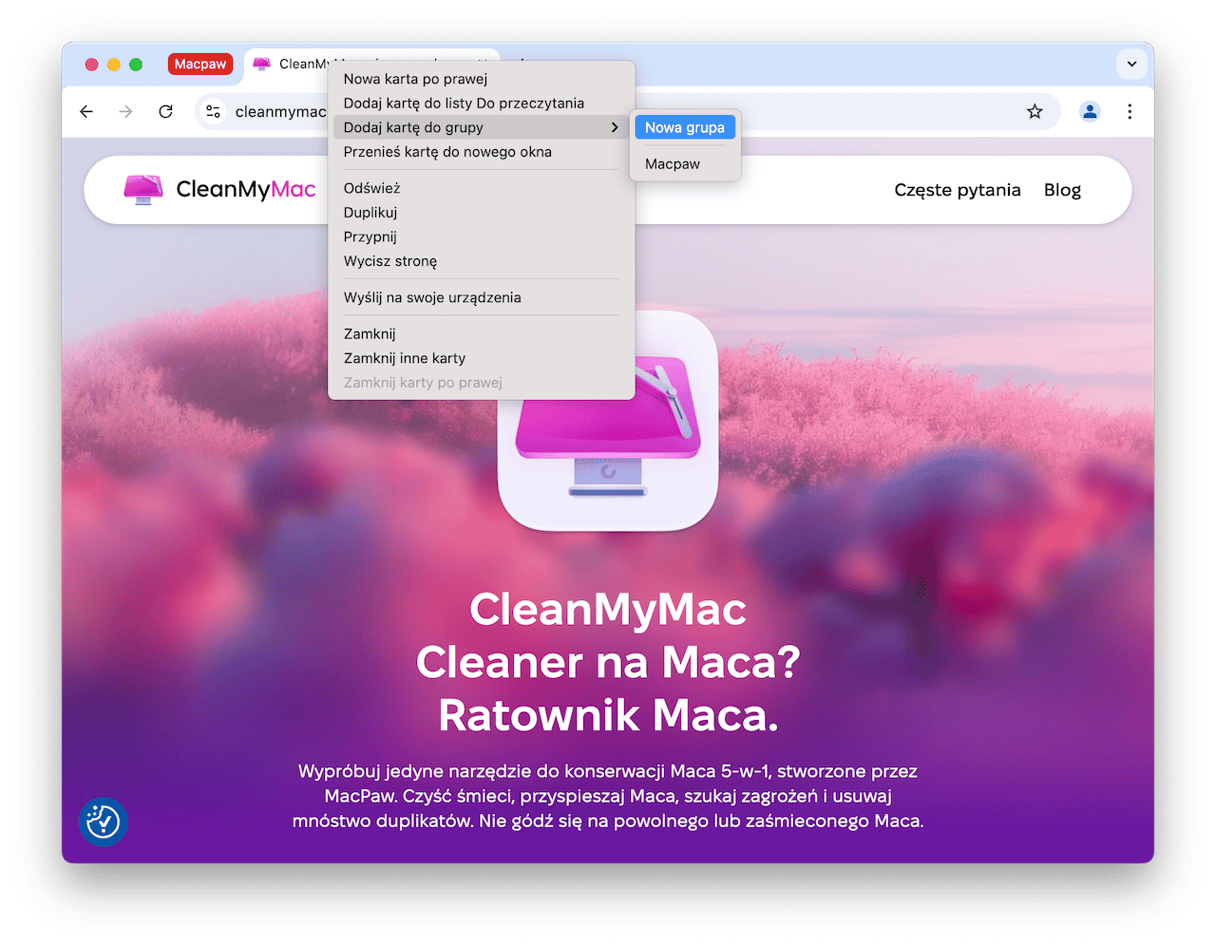Select 'Dodaj kartę do listy Do przeczytania'
Image resolution: width=1216 pixels, height=945 pixels.
pyautogui.click(x=482, y=103)
